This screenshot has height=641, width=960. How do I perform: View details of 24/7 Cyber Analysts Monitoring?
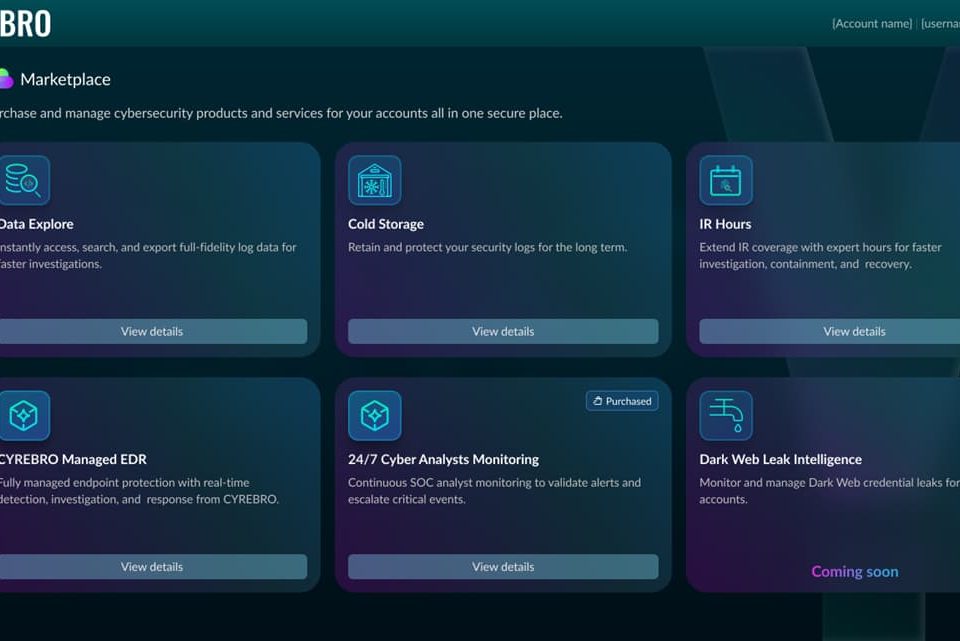(x=503, y=566)
